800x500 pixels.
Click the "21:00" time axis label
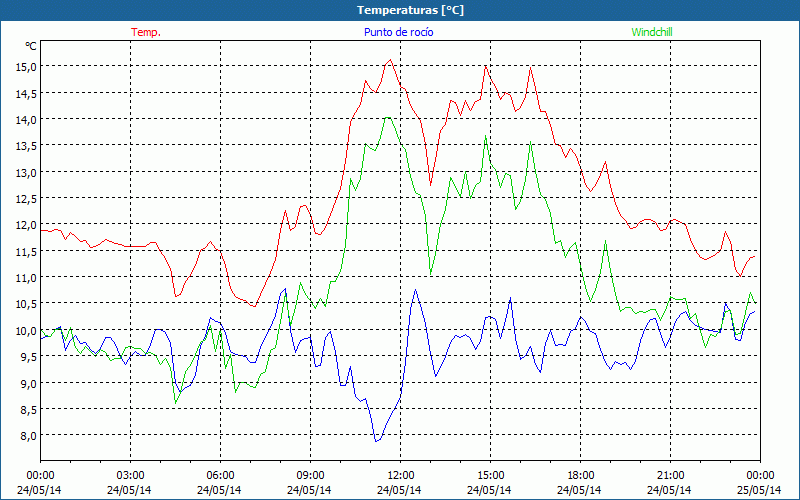(x=670, y=476)
